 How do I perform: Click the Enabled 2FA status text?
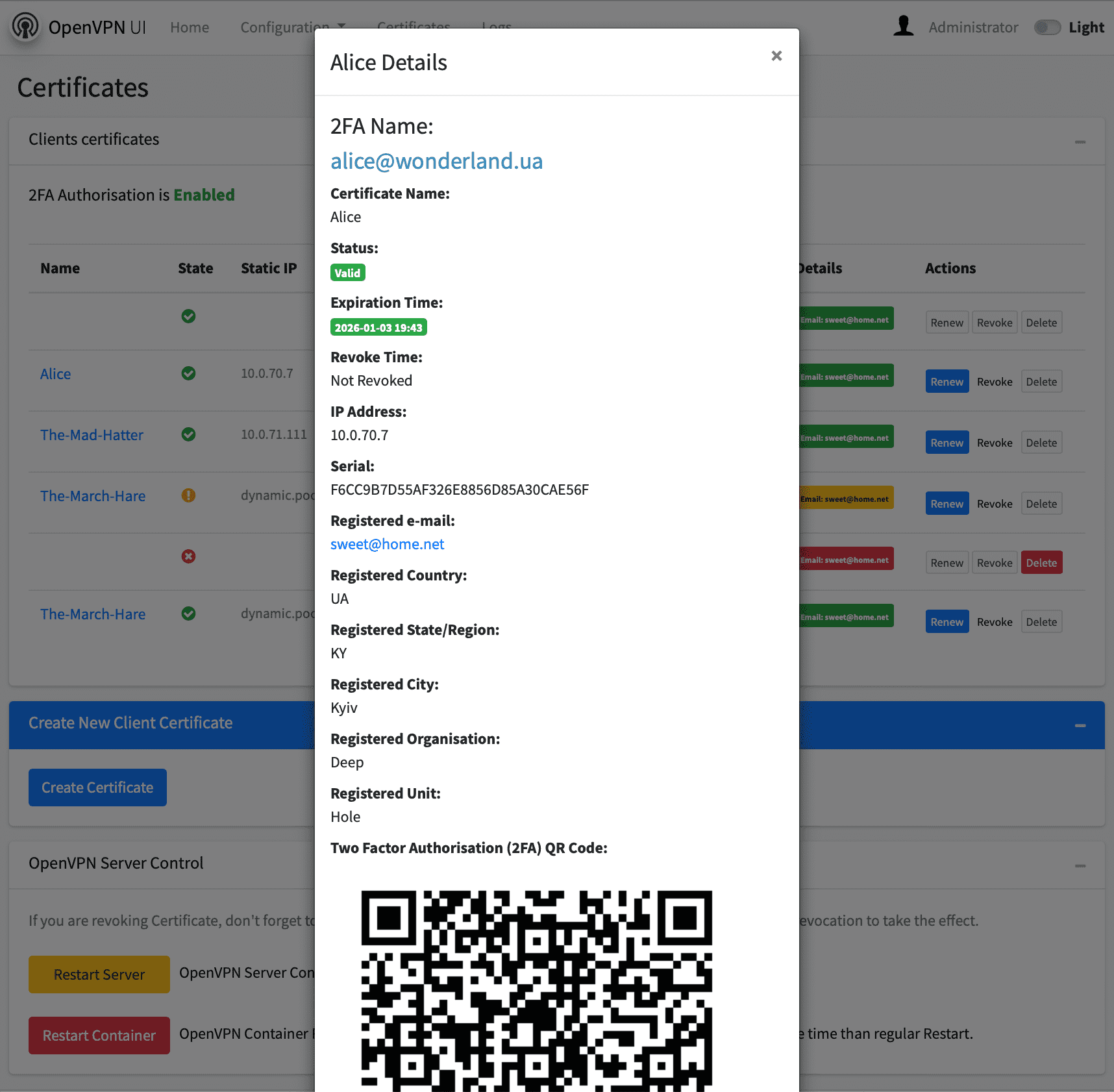tap(204, 195)
